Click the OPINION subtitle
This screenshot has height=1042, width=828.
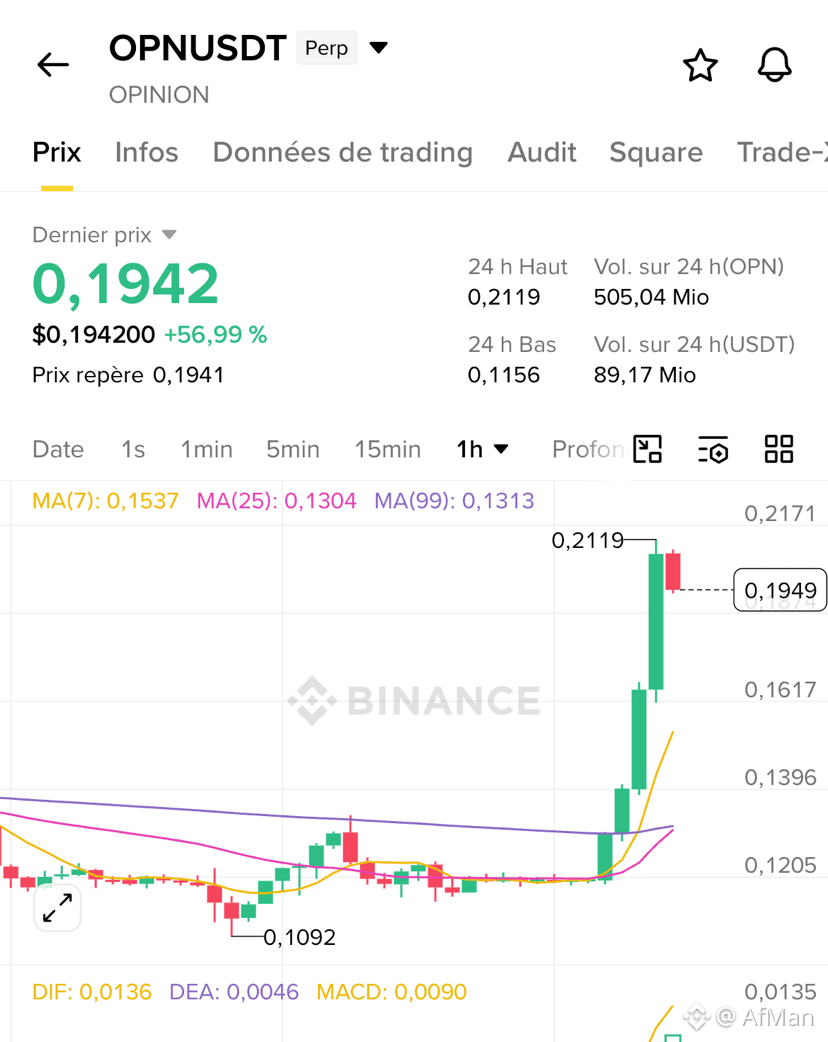(x=159, y=94)
